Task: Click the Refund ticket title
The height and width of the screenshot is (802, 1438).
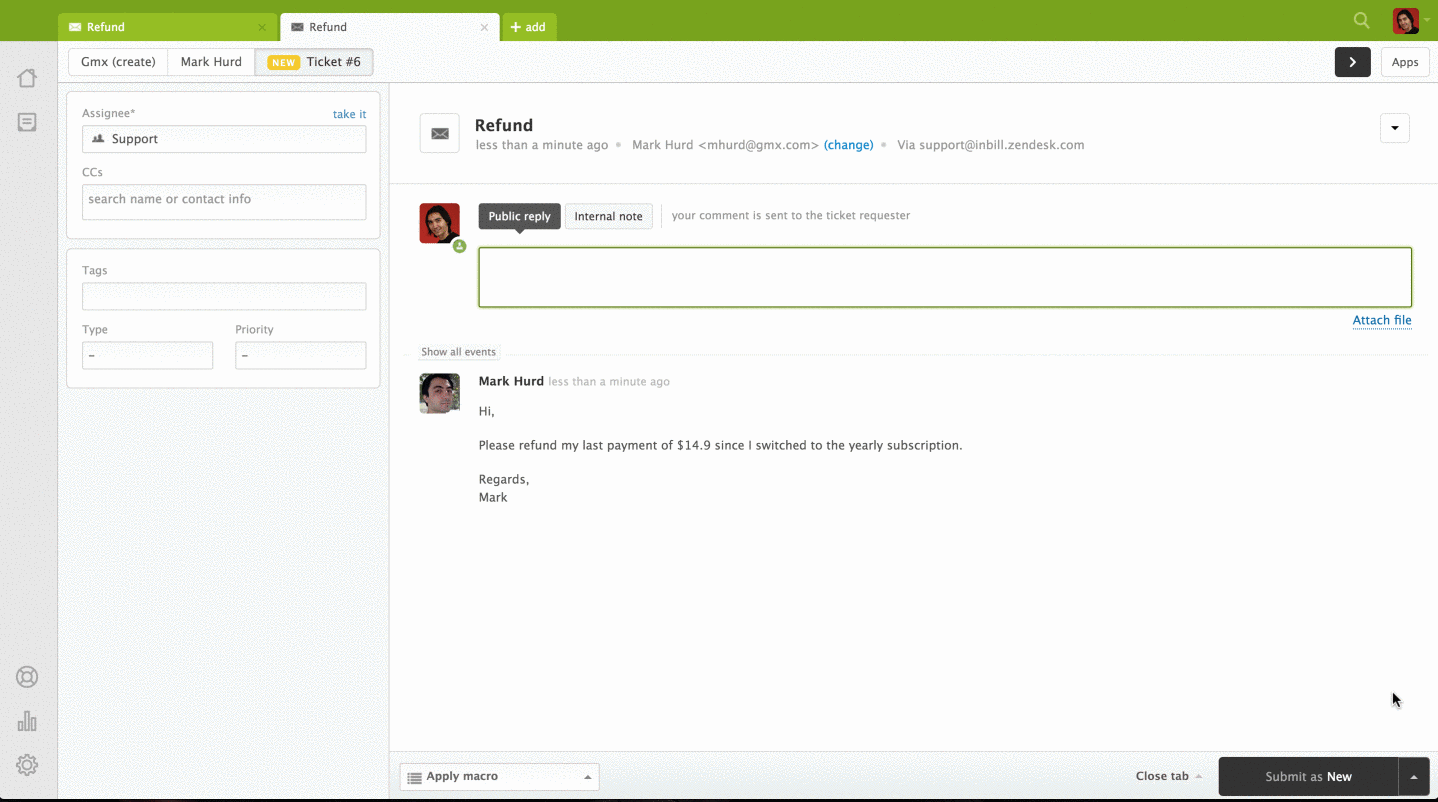Action: point(504,125)
